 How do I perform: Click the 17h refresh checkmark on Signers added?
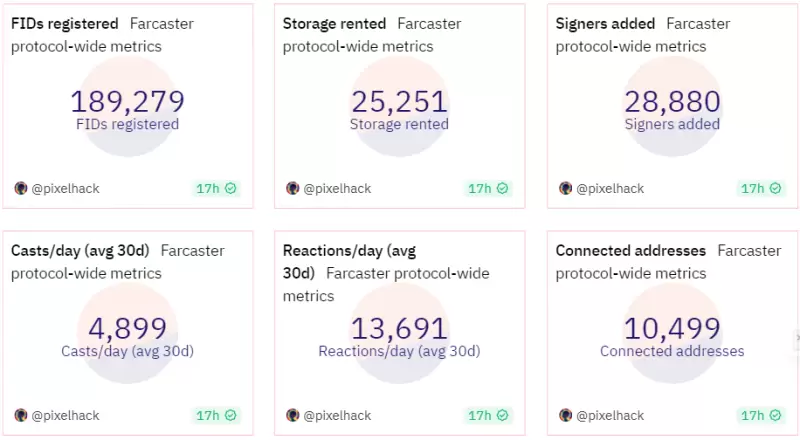pos(775,188)
